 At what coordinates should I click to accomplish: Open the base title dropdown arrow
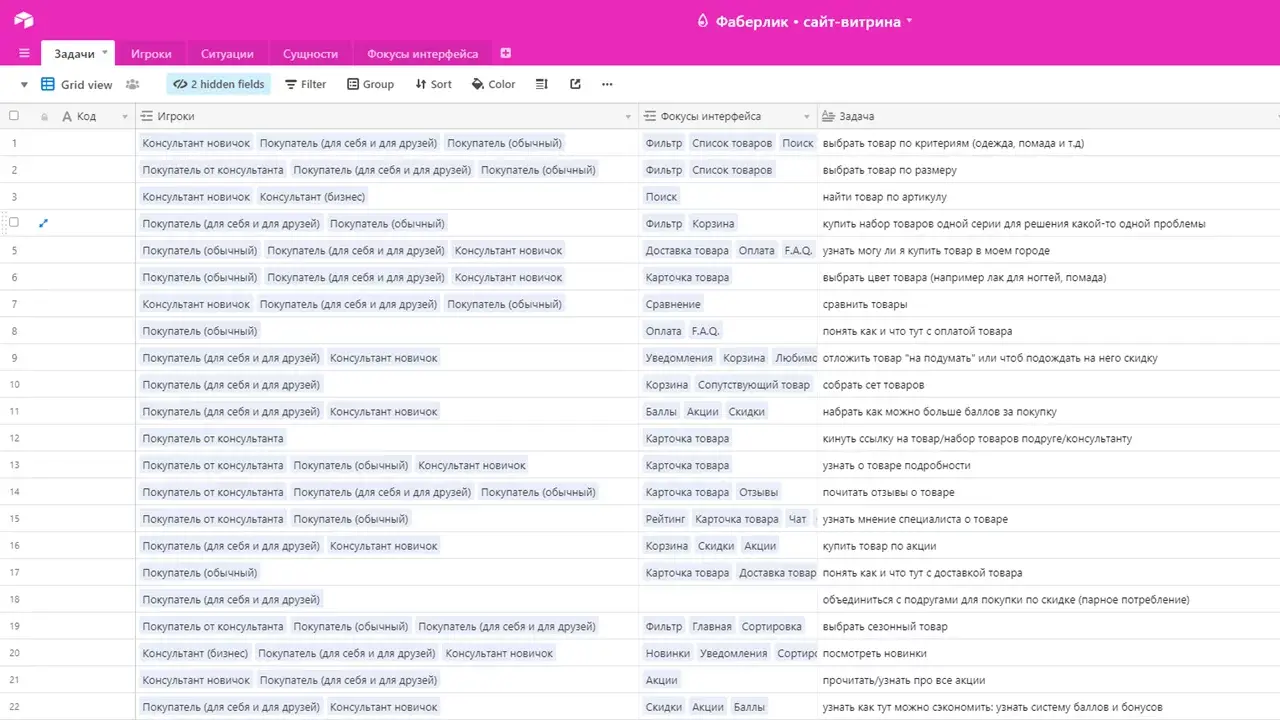tap(909, 21)
